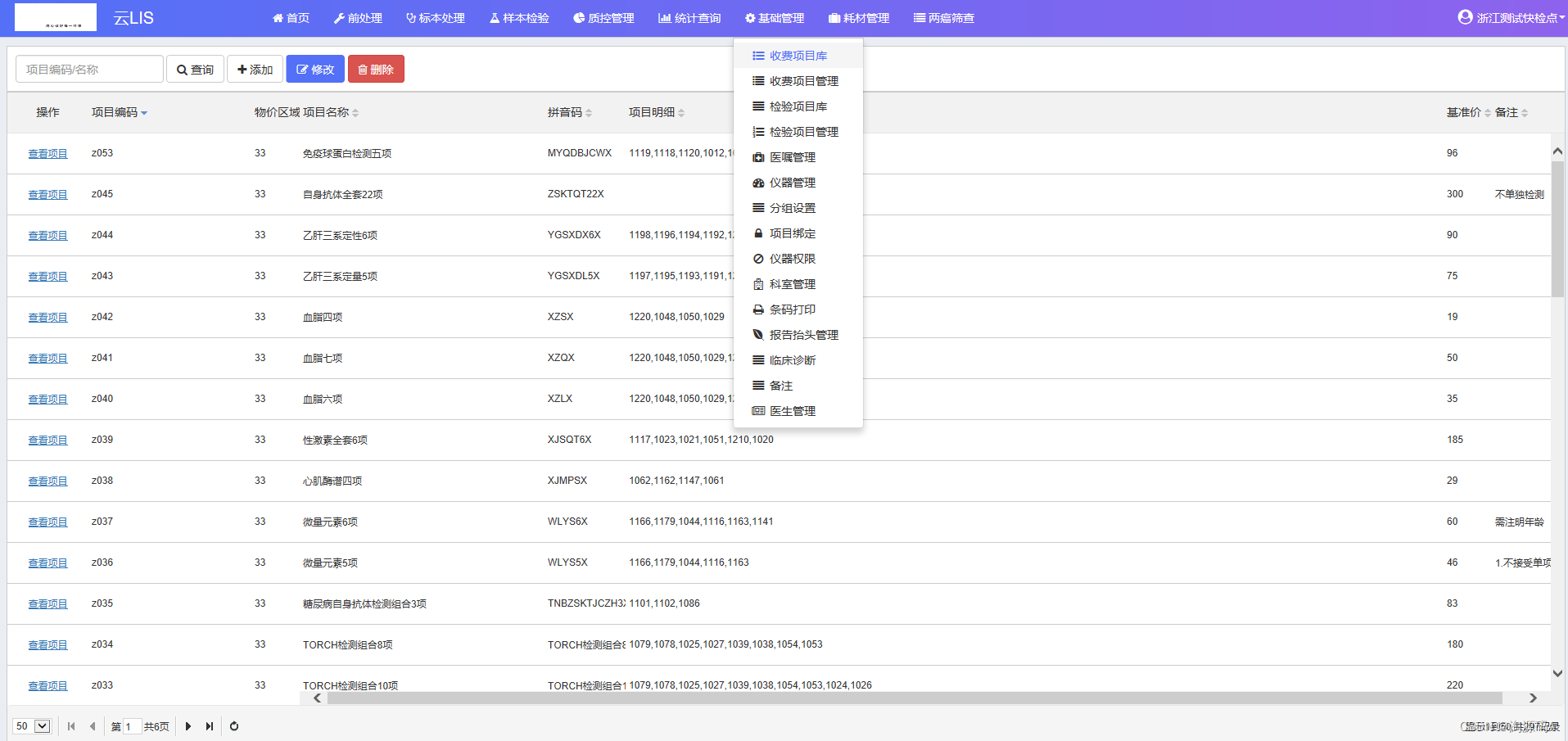This screenshot has height=741, width=1568.
Task: Open the 质控管理 navigation menu
Action: click(604, 18)
